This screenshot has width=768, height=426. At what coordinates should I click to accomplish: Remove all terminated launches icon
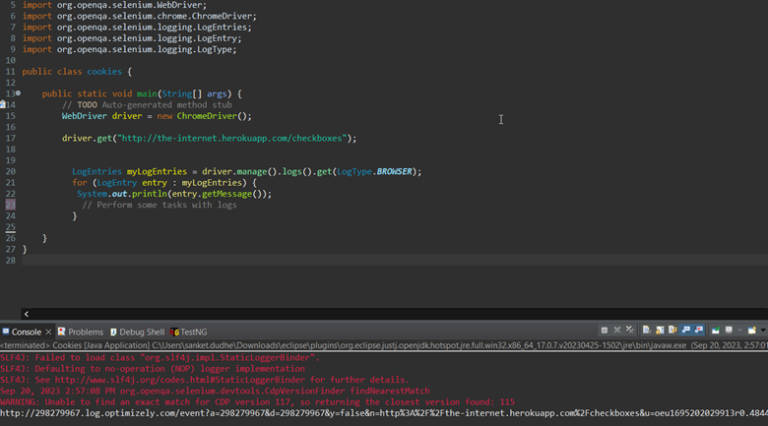click(x=629, y=330)
